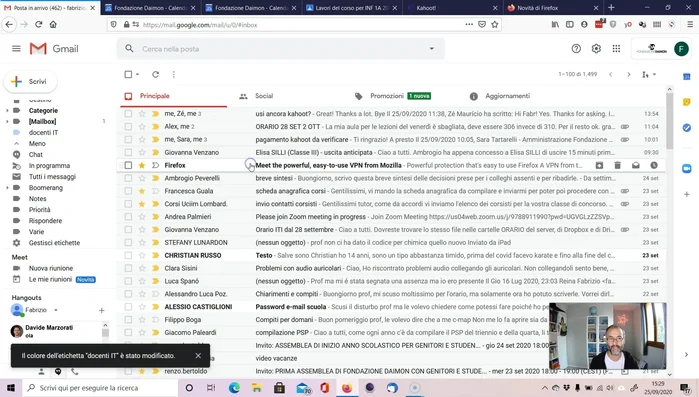
Task: Open Gmail support help icon
Action: point(576,49)
